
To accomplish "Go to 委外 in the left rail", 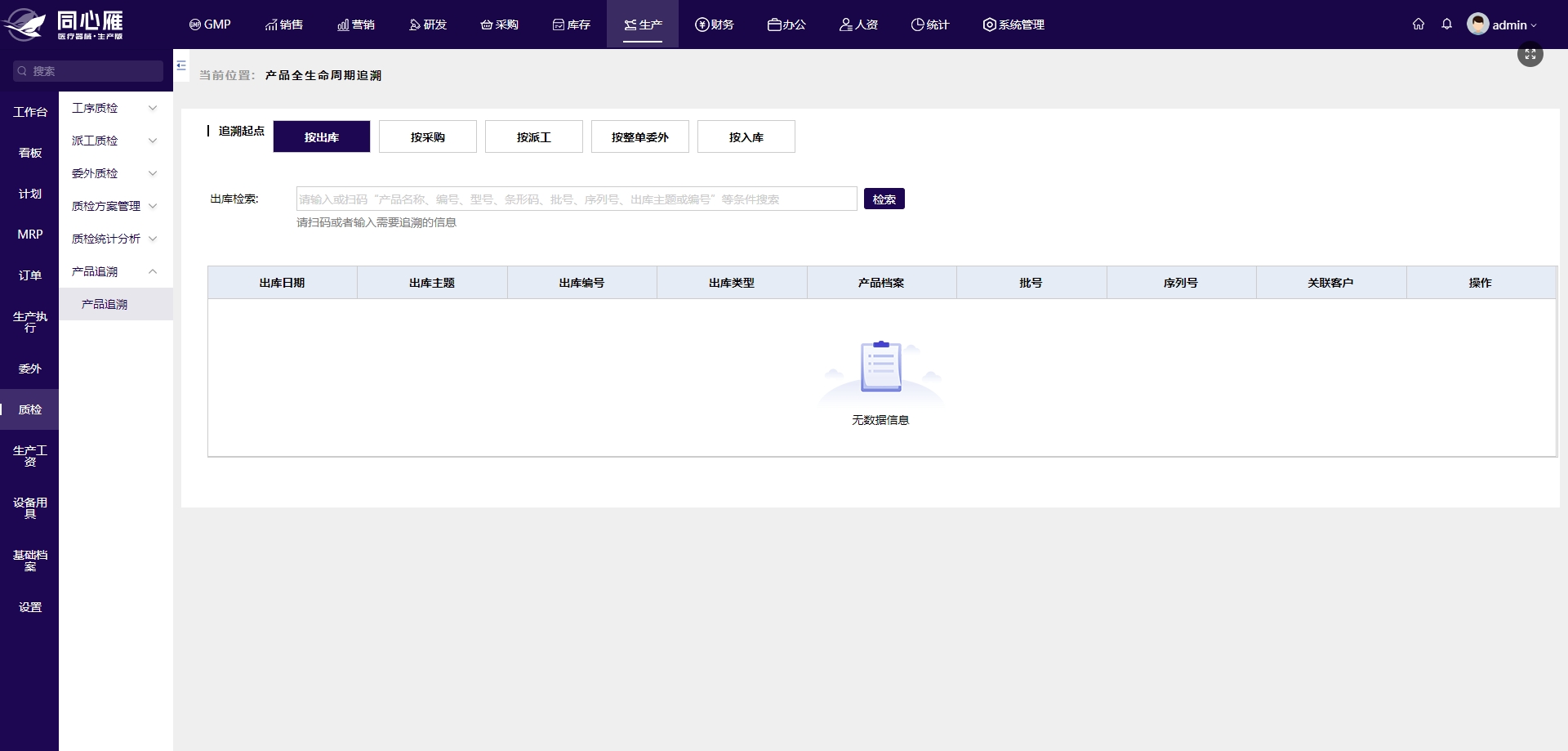I will pos(29,369).
